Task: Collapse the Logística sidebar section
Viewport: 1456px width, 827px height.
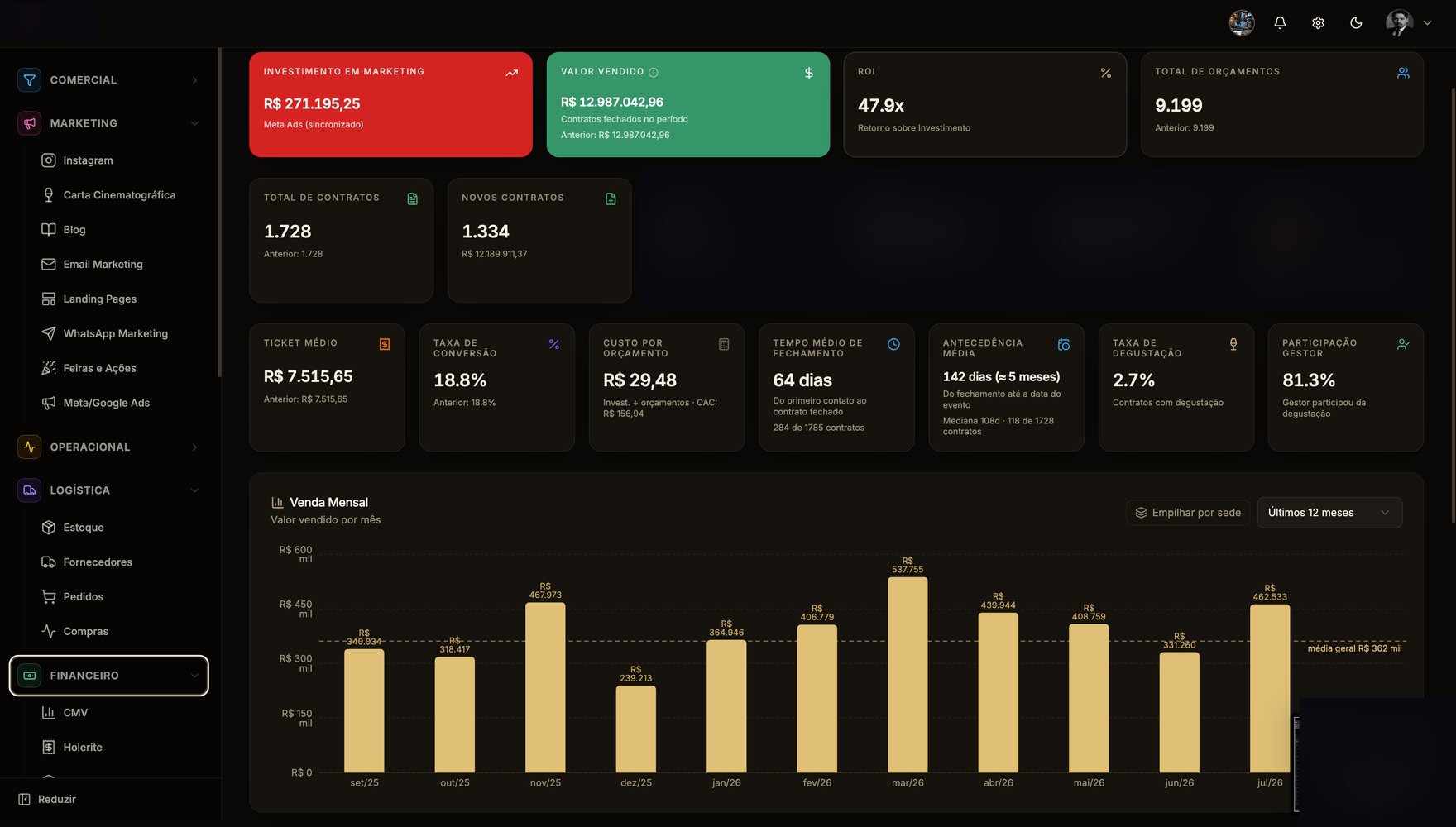Action: coord(108,490)
